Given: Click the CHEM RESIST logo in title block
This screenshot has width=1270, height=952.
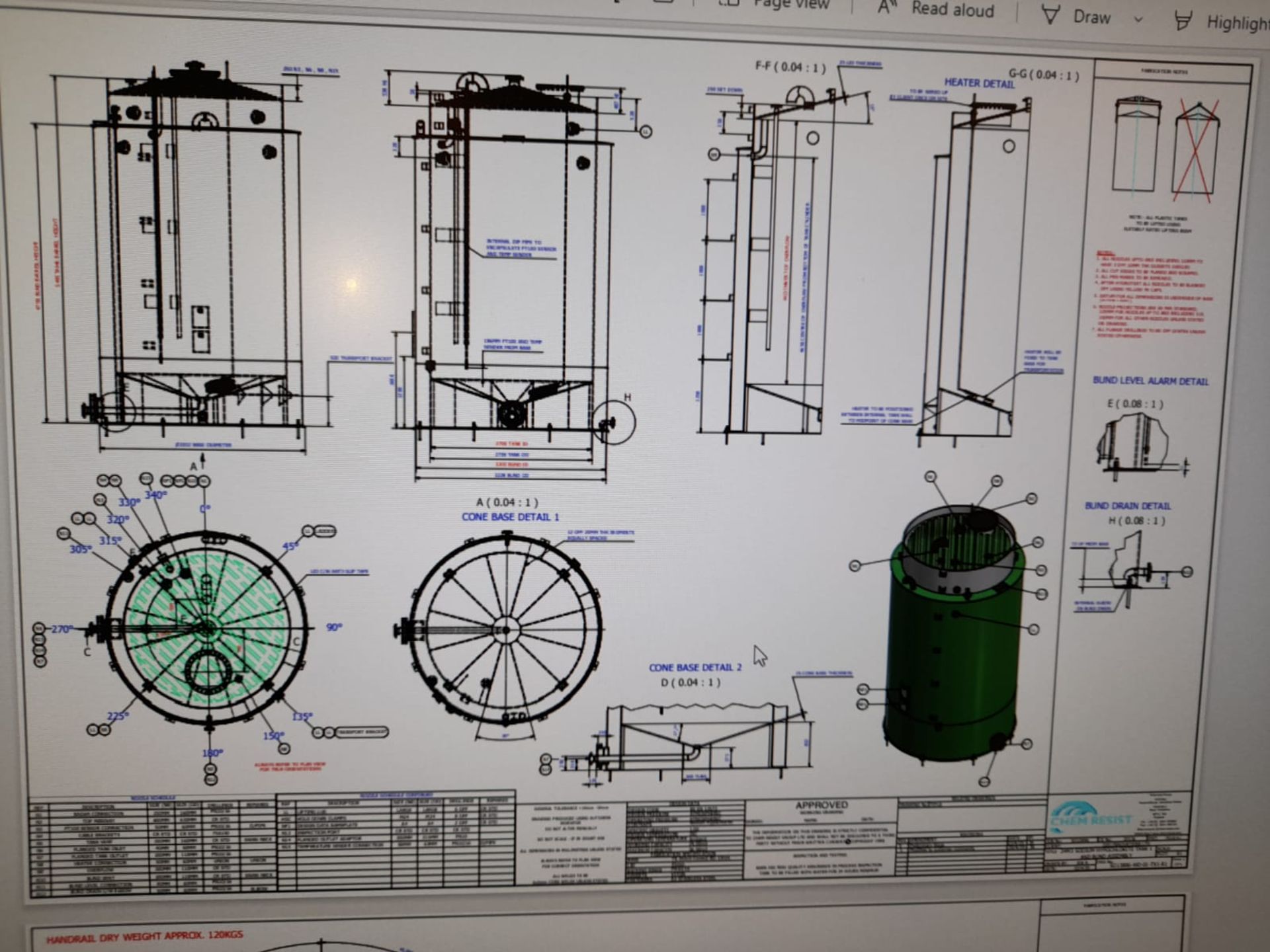Looking at the screenshot, I should (1091, 818).
